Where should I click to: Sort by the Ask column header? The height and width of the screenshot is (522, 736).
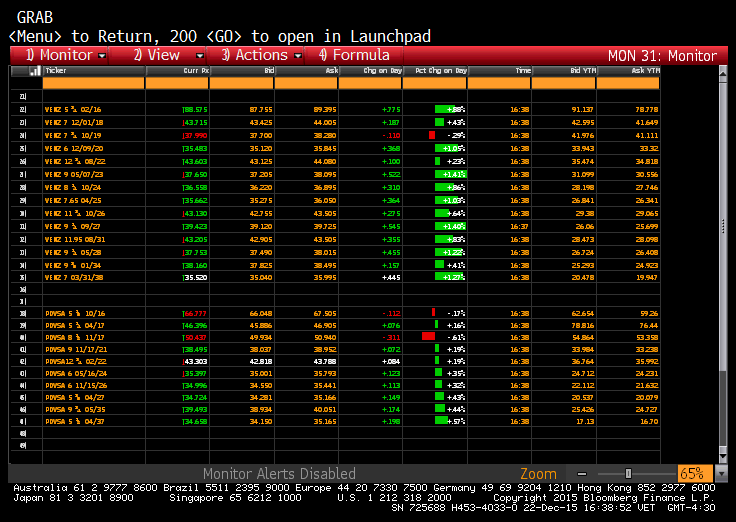pos(306,71)
